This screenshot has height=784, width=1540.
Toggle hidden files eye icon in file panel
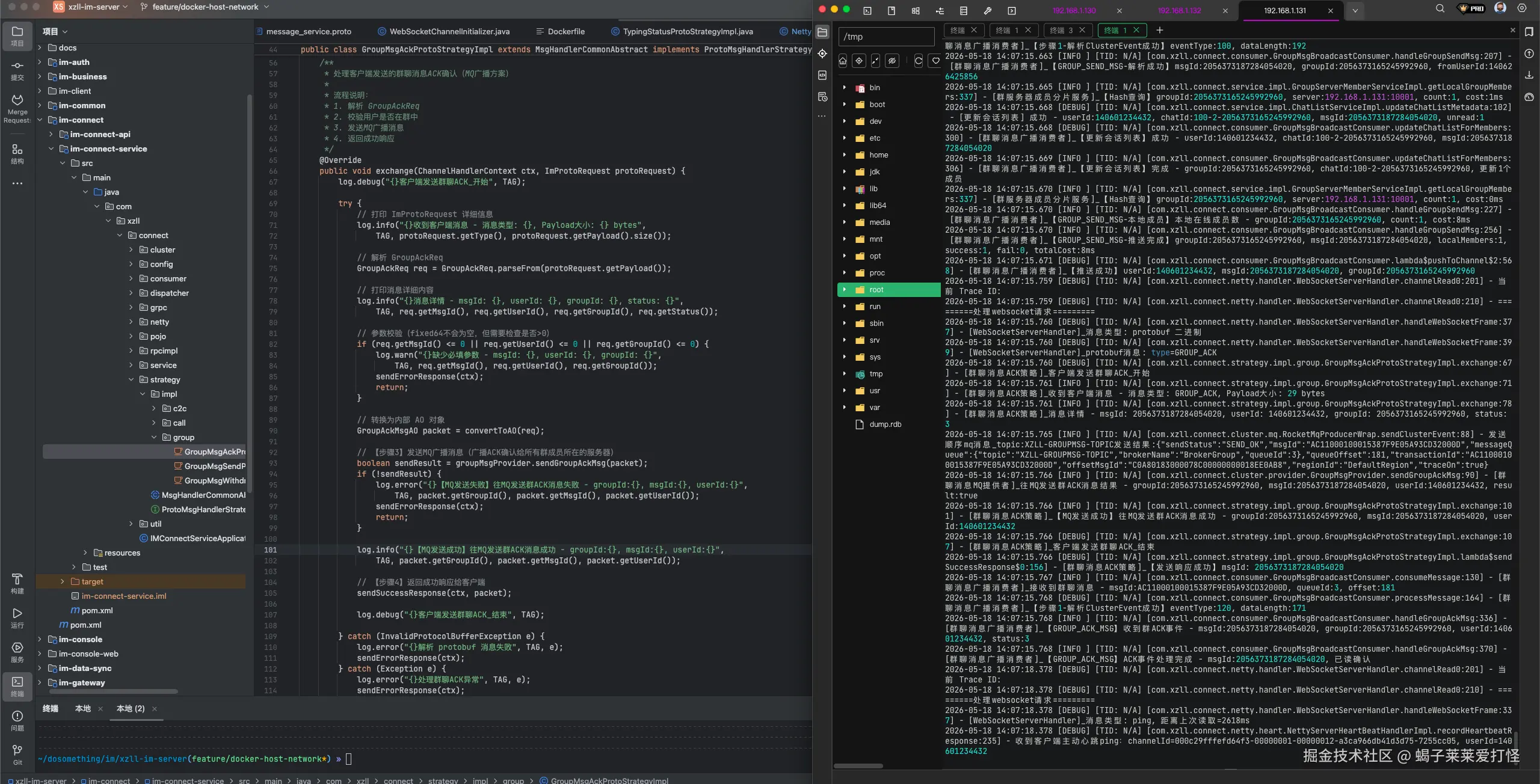[892, 61]
